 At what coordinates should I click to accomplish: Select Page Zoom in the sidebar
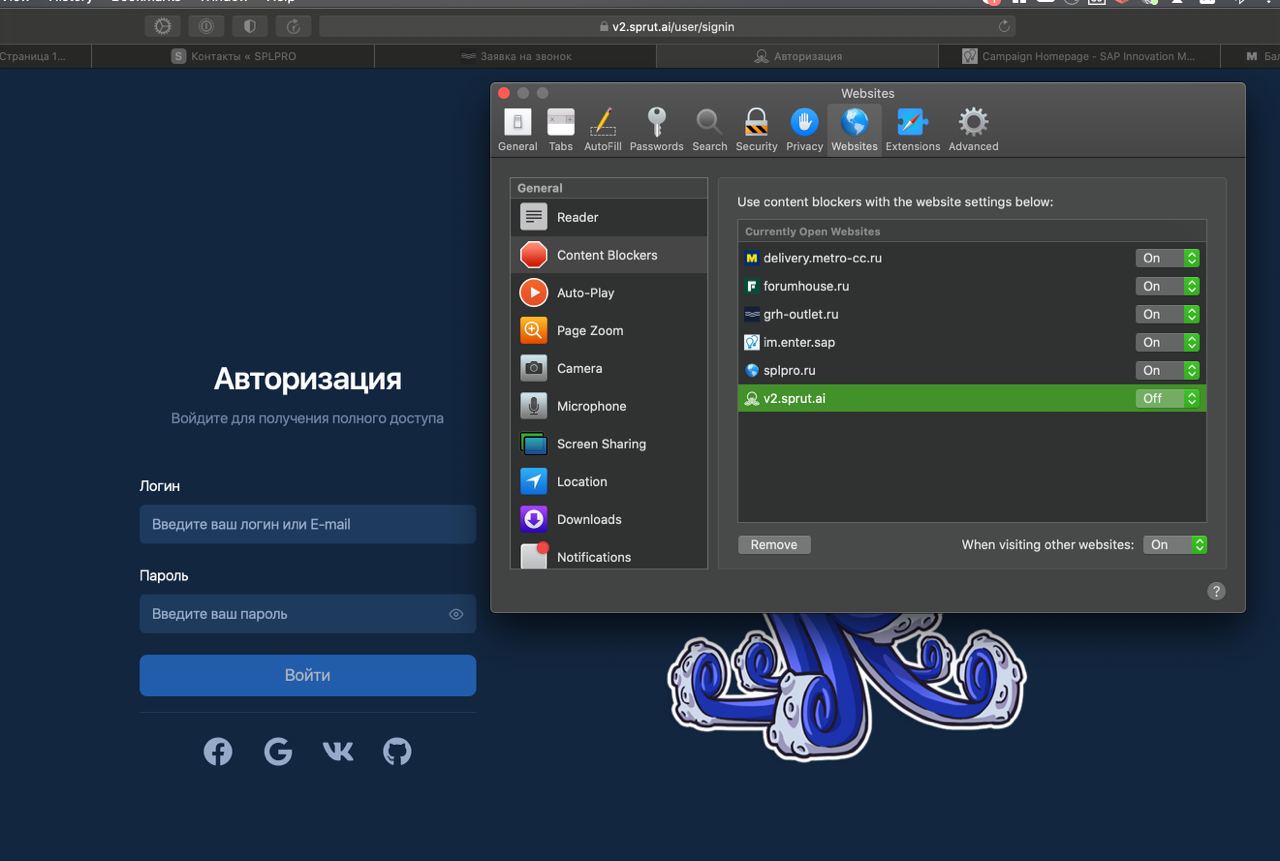pos(609,331)
